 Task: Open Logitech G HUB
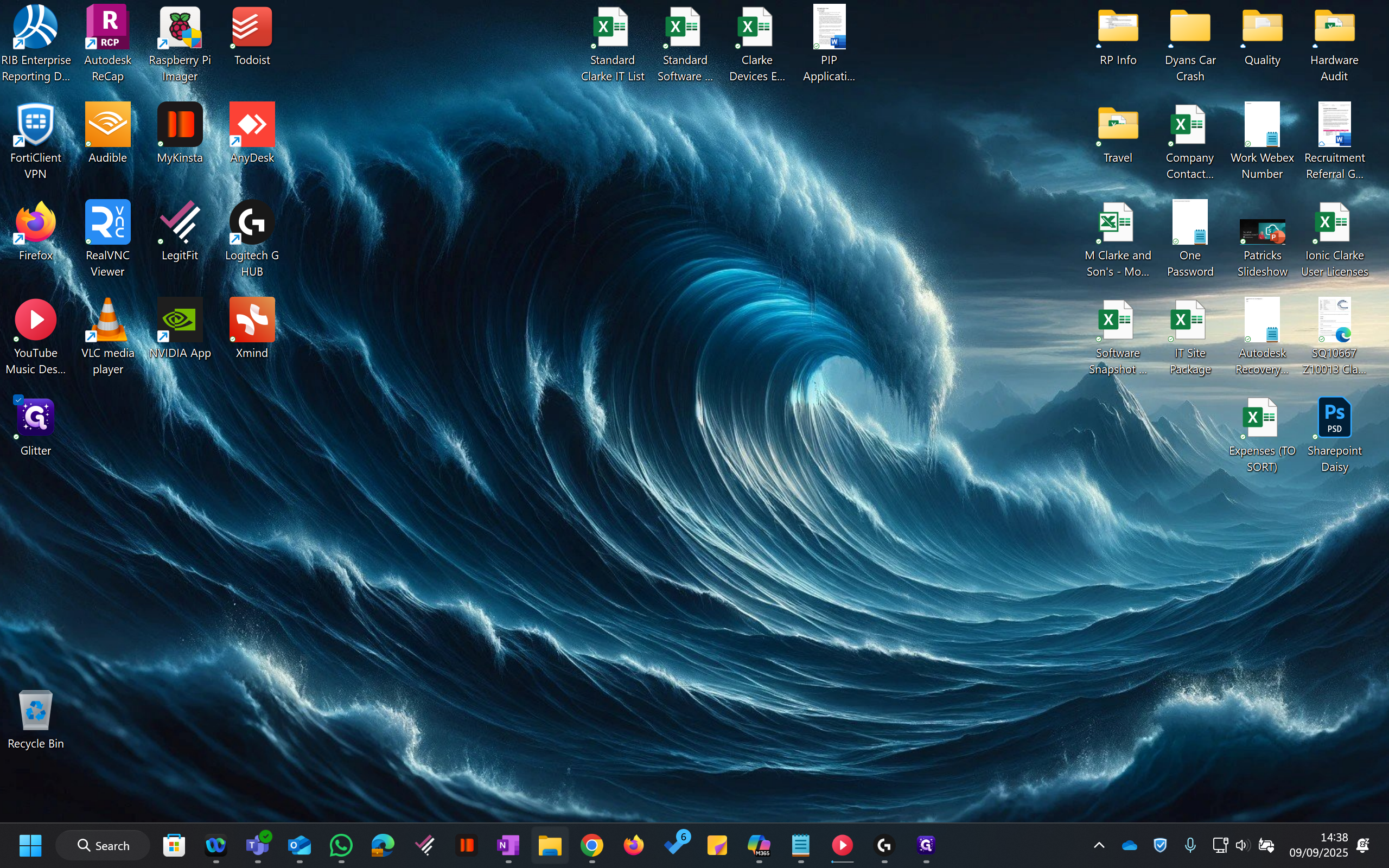251,224
